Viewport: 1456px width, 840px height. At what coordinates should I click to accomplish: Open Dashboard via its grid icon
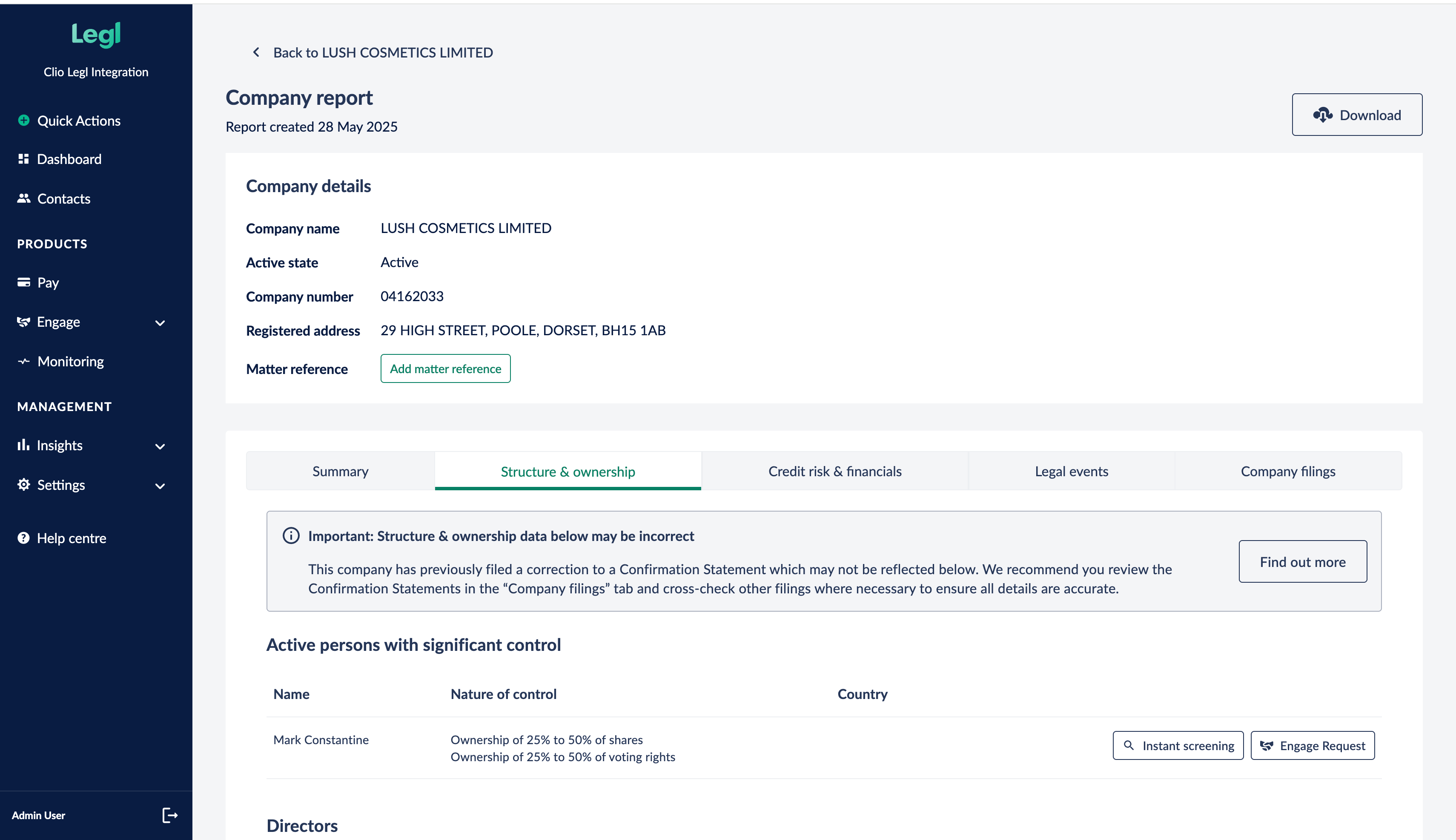click(x=24, y=158)
